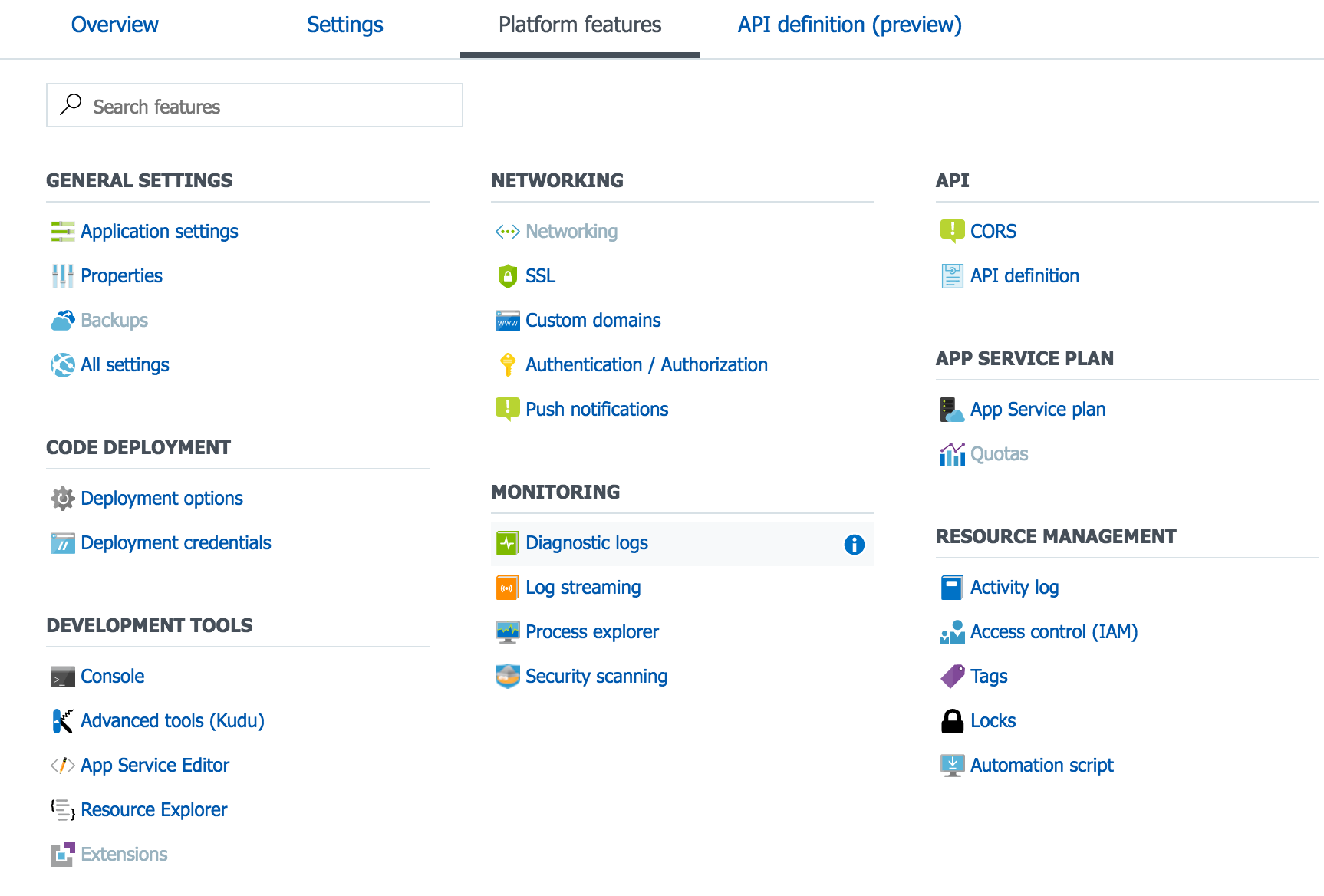Open the Log streaming link

(583, 588)
